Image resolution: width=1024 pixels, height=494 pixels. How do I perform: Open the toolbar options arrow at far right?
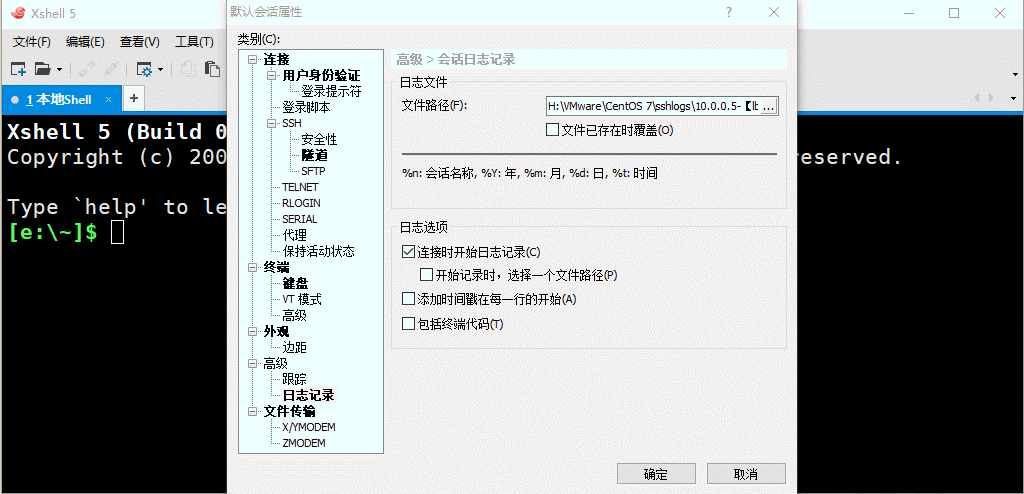[1015, 73]
